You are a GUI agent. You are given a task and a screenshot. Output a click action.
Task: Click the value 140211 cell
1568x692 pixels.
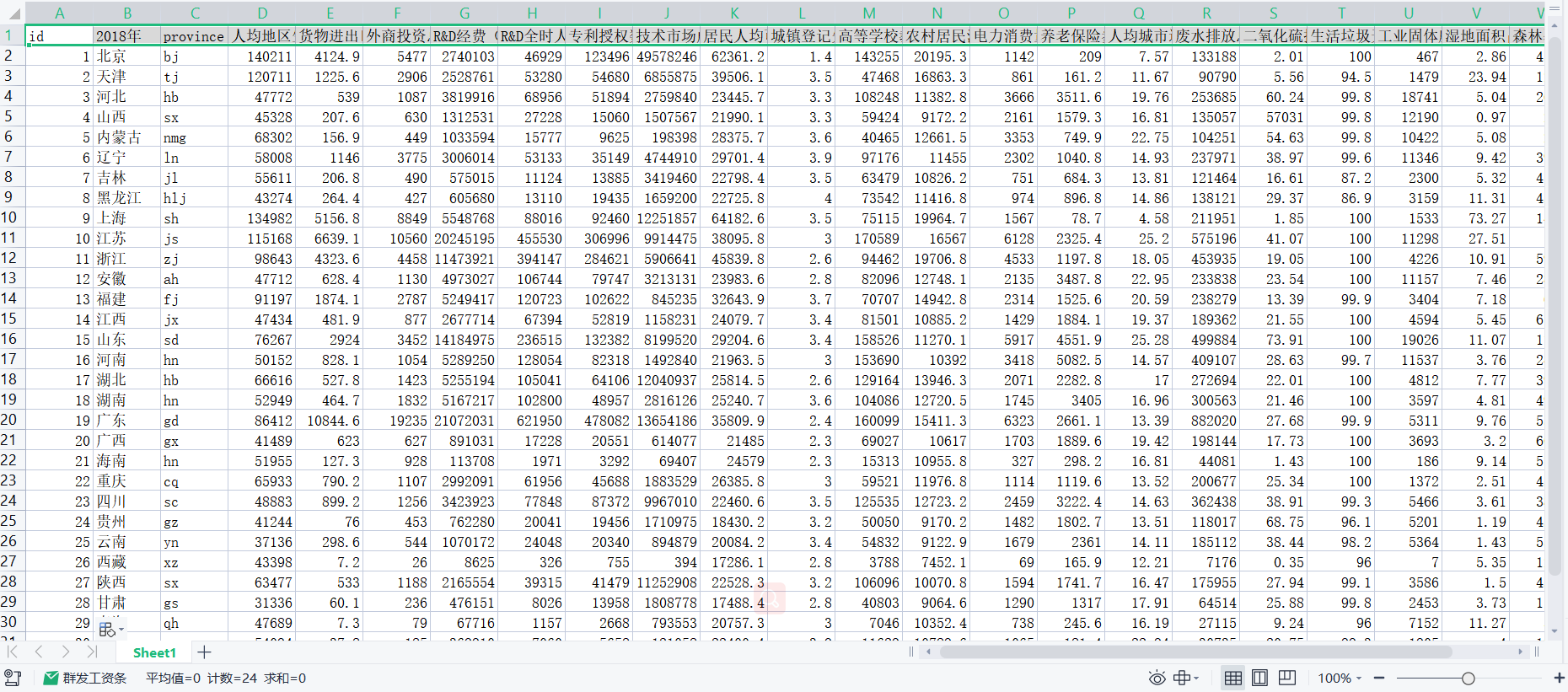click(262, 56)
